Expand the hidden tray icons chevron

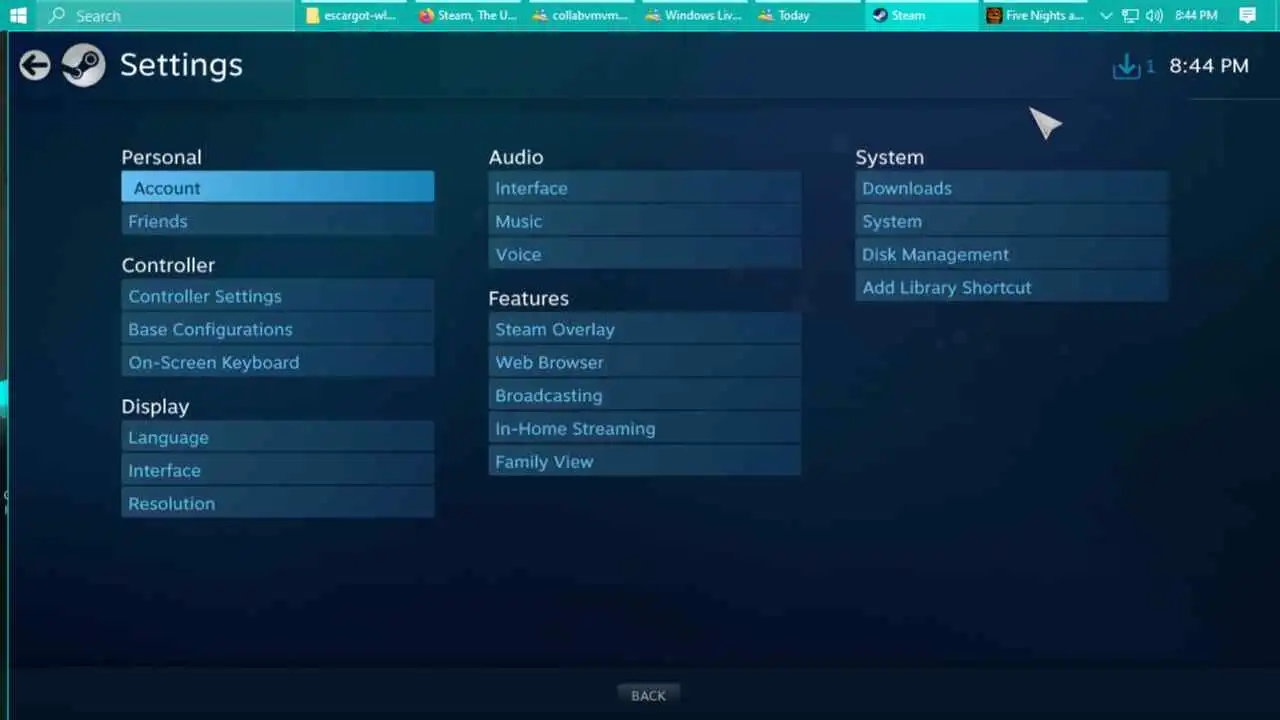1106,15
